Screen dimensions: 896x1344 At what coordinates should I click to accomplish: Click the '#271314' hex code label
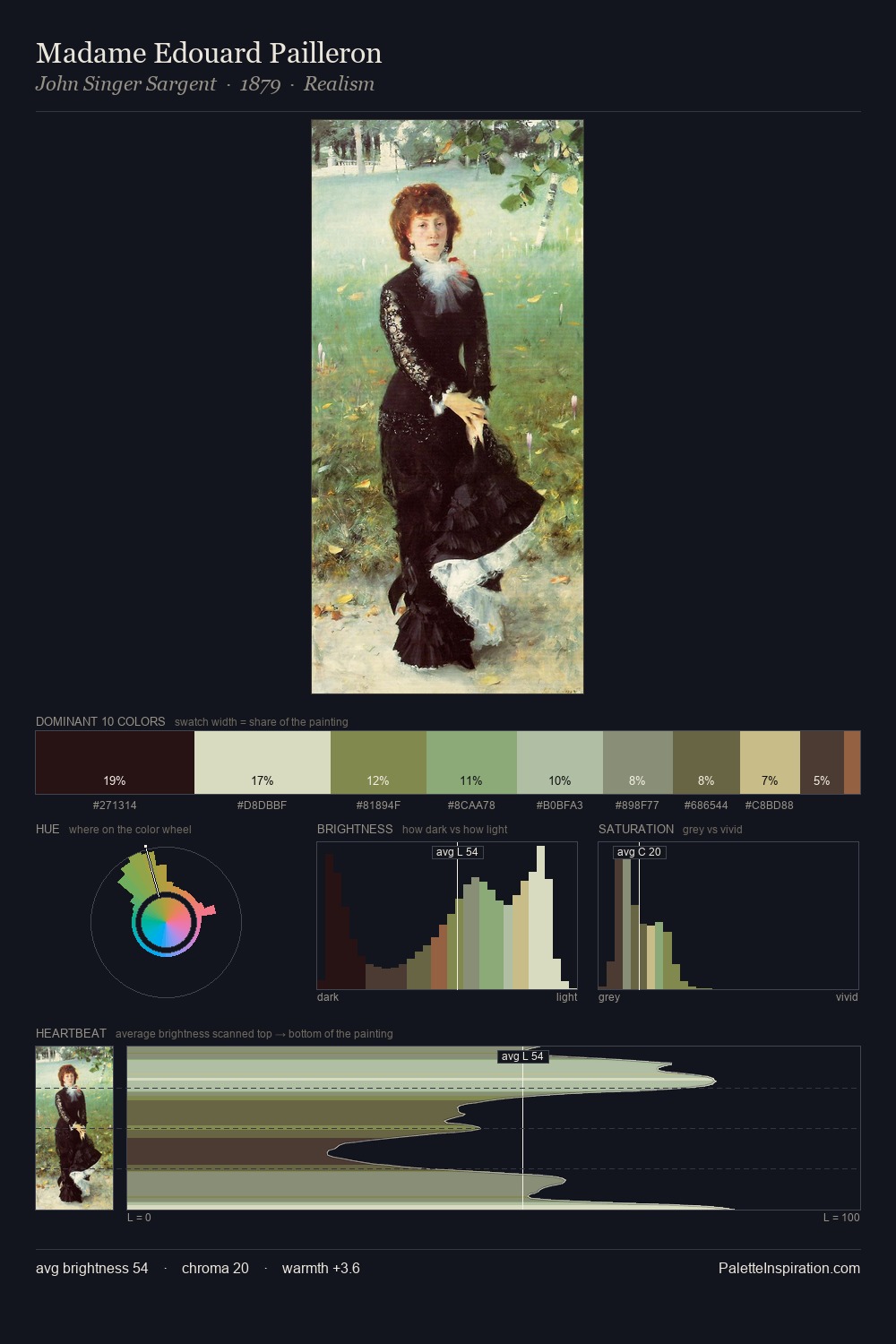click(115, 806)
